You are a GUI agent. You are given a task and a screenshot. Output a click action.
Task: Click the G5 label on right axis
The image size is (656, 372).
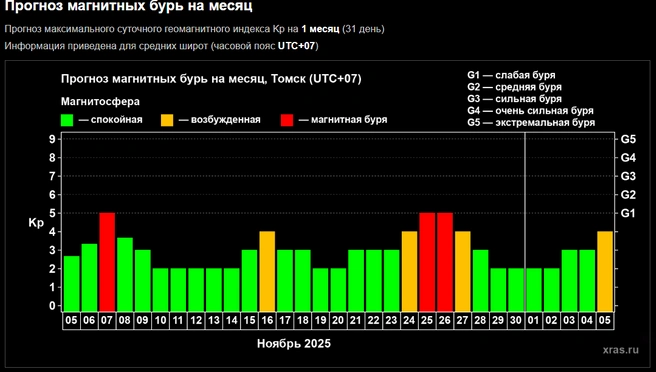pyautogui.click(x=628, y=139)
